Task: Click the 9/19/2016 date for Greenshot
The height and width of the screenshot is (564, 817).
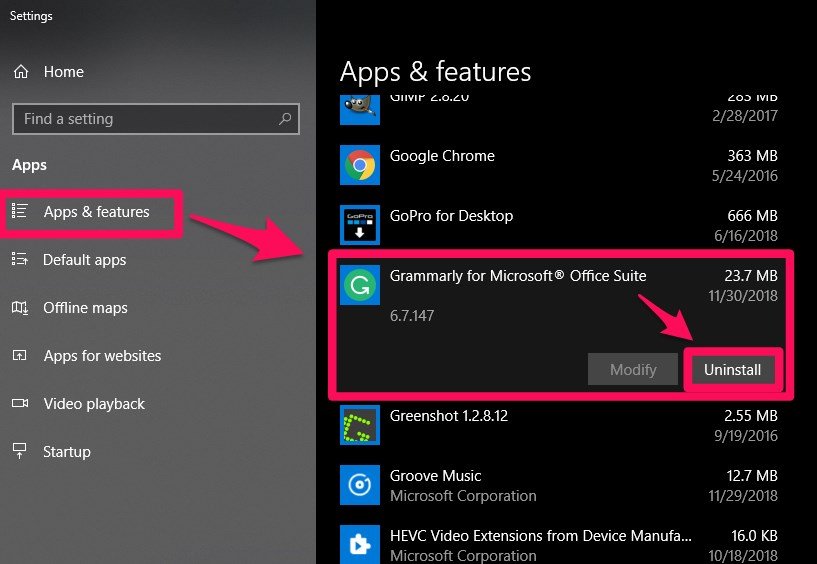Action: point(746,436)
